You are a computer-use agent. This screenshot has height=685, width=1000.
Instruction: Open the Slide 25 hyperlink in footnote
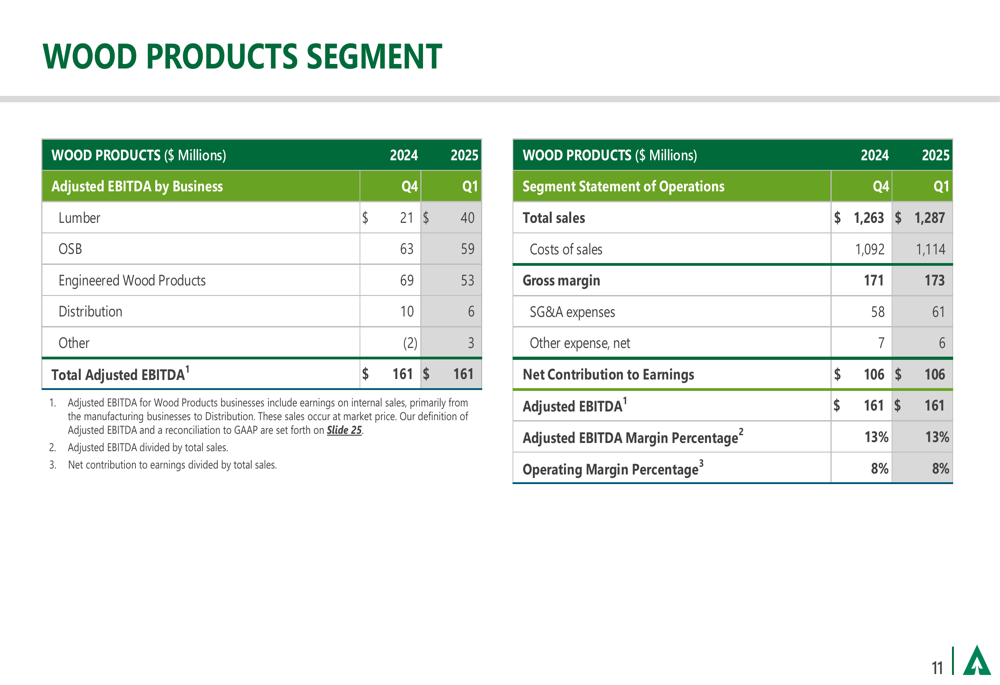[x=344, y=431]
